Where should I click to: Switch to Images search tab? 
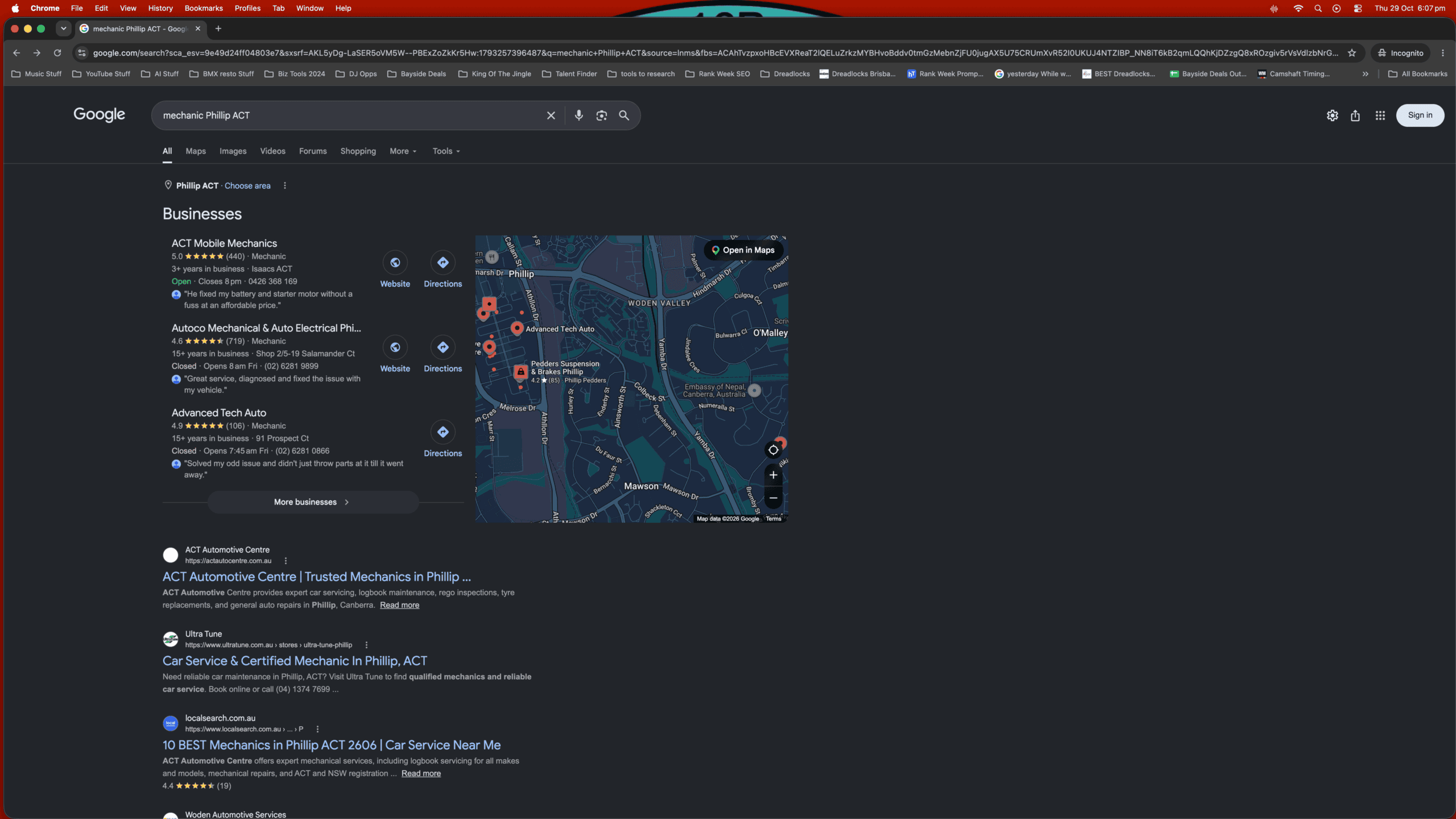tap(233, 151)
